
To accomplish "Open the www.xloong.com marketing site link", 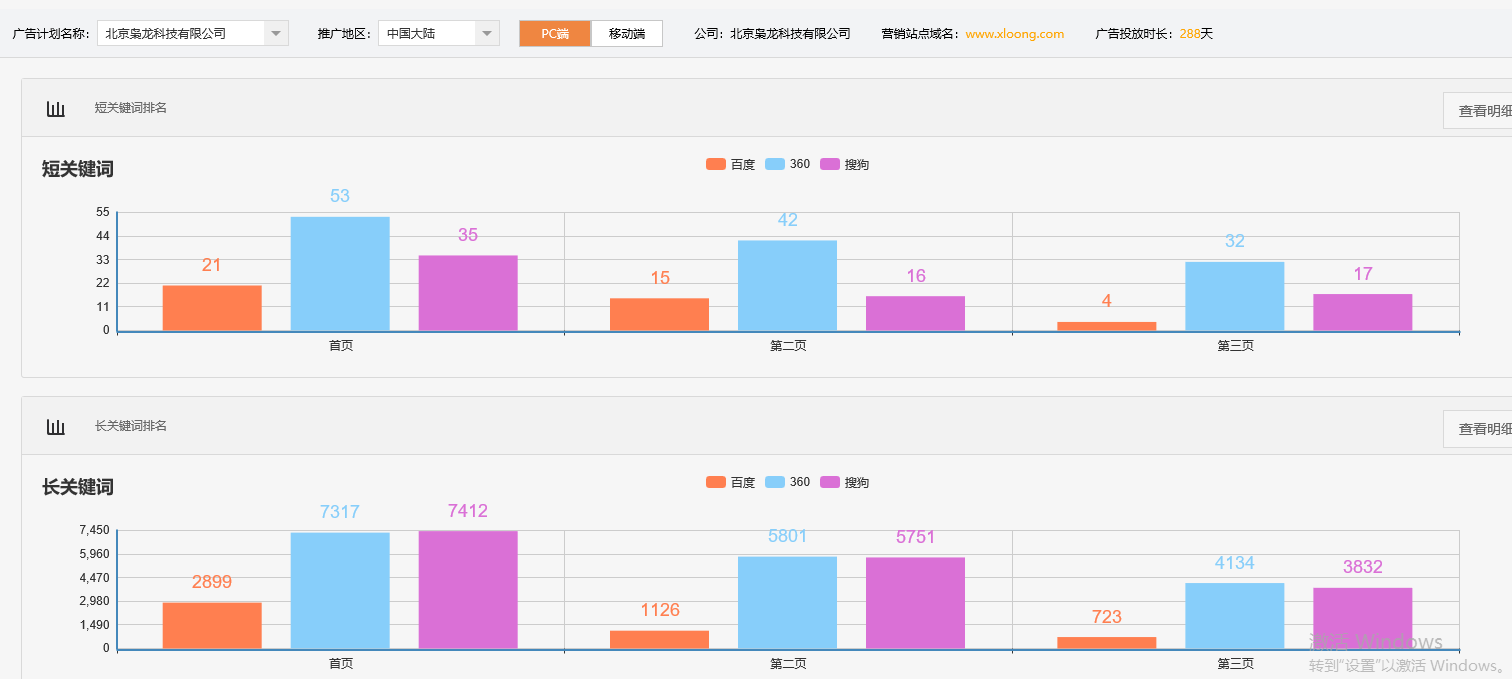I will pos(1015,32).
